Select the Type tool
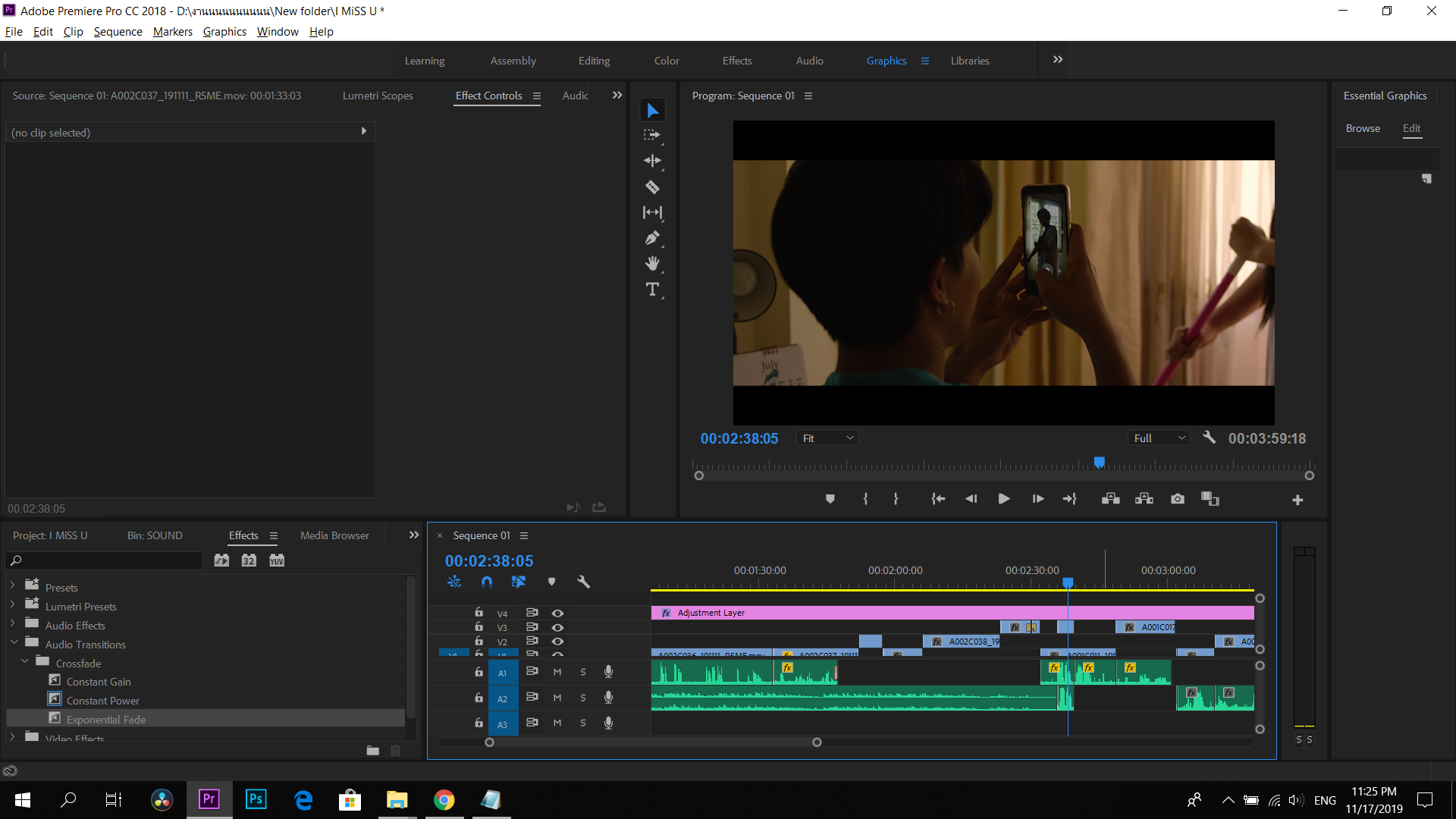Screen dimensions: 1456x819 [x=652, y=290]
